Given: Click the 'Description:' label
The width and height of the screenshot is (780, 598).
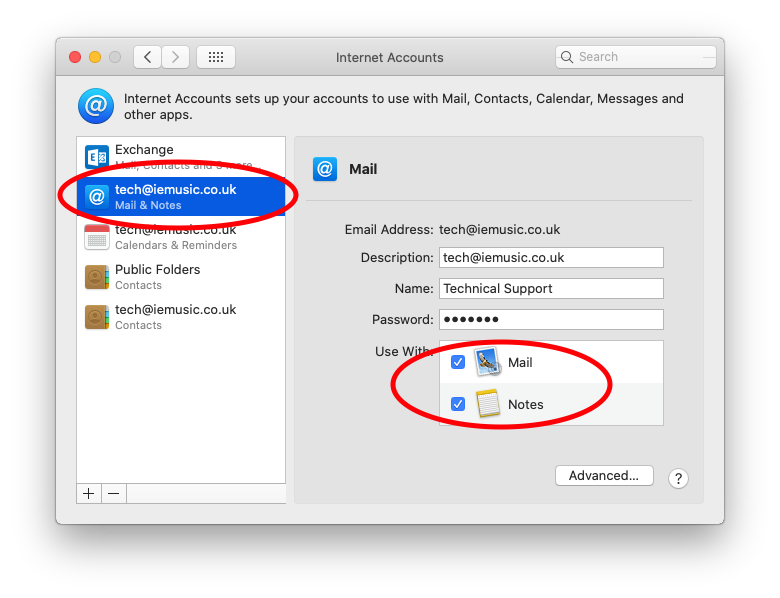Looking at the screenshot, I should pos(397,258).
